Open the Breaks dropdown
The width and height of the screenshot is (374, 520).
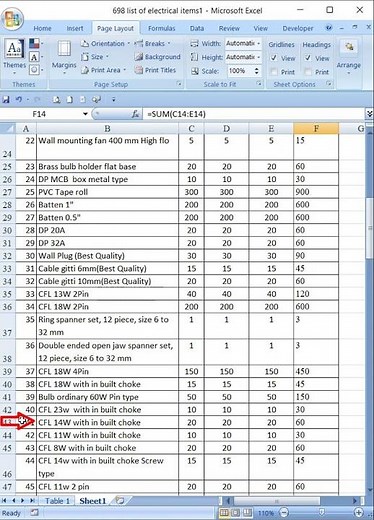pos(152,44)
